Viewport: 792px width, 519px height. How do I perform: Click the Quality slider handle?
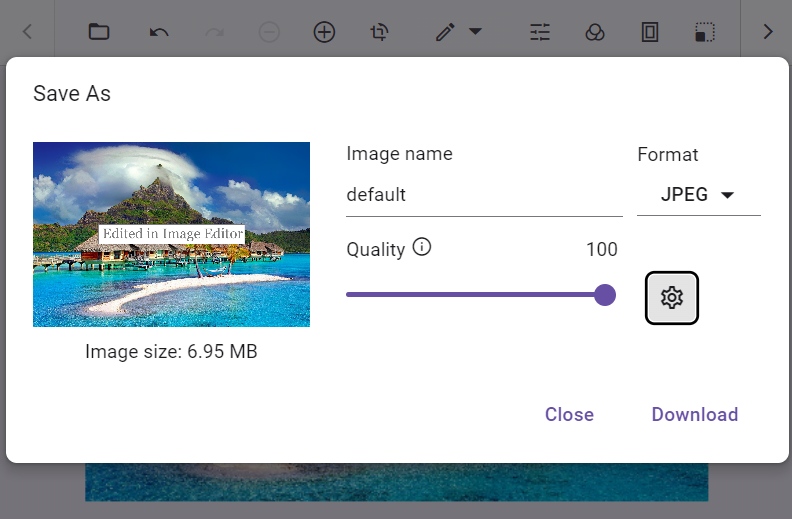604,295
